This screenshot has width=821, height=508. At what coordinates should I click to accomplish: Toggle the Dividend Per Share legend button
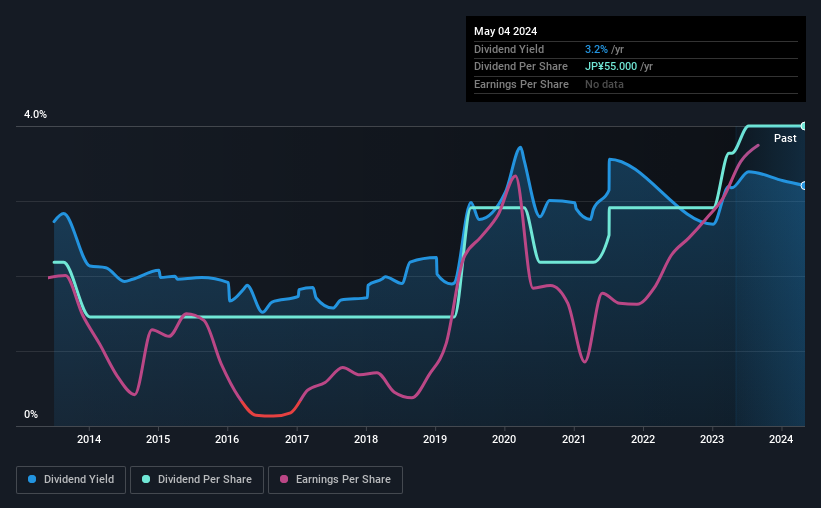point(197,480)
